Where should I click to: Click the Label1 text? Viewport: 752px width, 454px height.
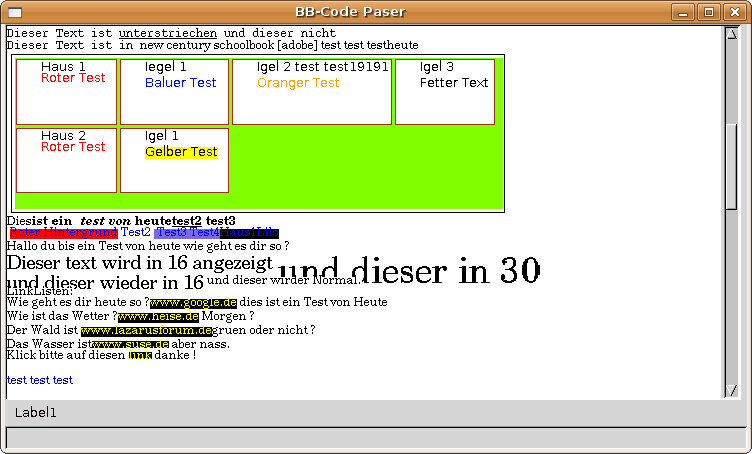[x=36, y=412]
